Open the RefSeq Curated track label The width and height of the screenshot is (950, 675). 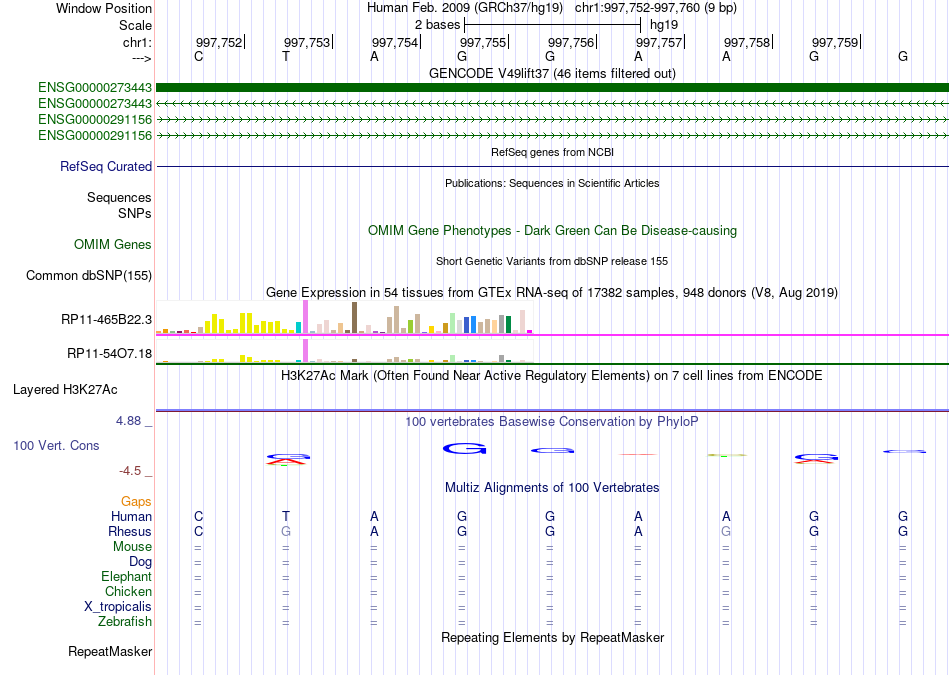click(x=105, y=166)
